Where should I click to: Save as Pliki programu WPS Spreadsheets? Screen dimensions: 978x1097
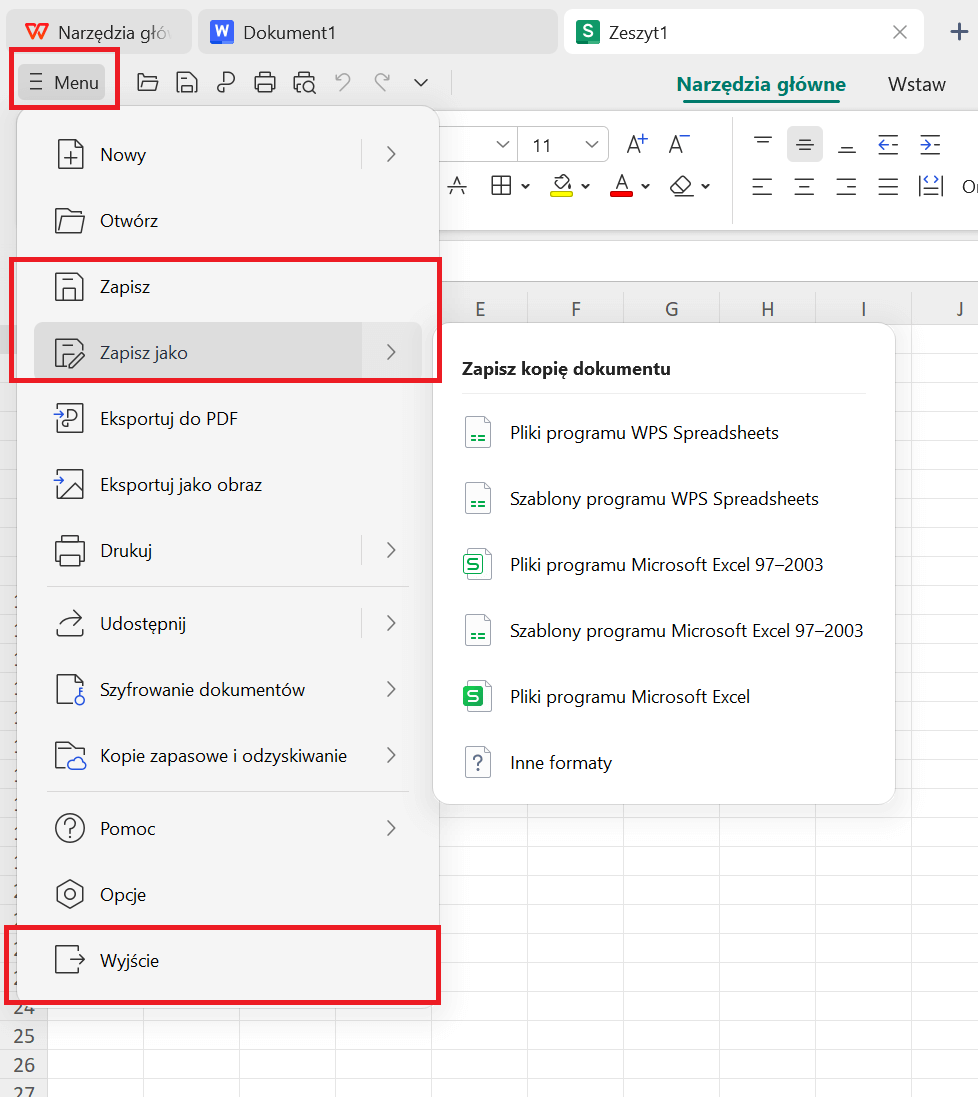[664, 432]
